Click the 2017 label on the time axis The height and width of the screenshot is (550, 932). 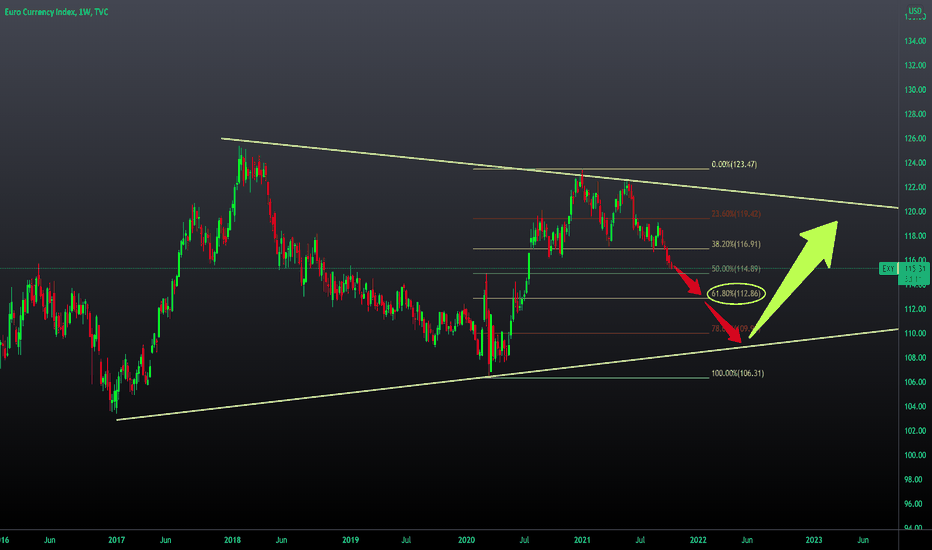pyautogui.click(x=116, y=540)
